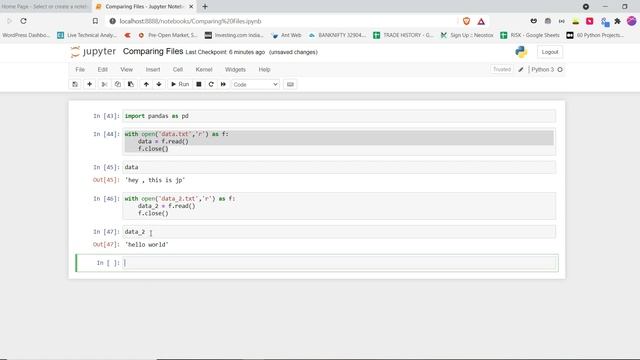Image resolution: width=640 pixels, height=360 pixels.
Task: Select the cell containing import pandas as pd
Action: [x=339, y=116]
